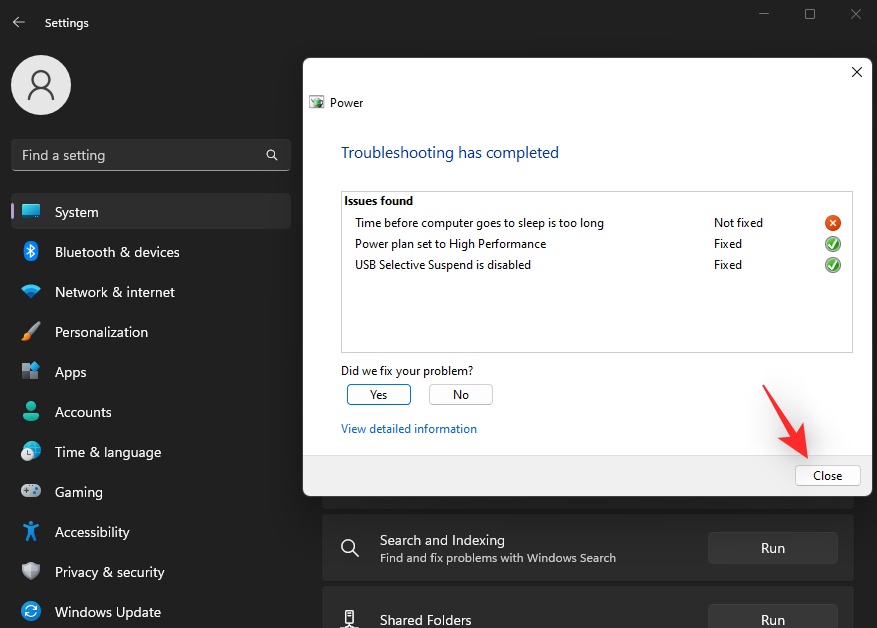The height and width of the screenshot is (628, 877).
Task: Go to Personalization settings
Action: (x=101, y=332)
